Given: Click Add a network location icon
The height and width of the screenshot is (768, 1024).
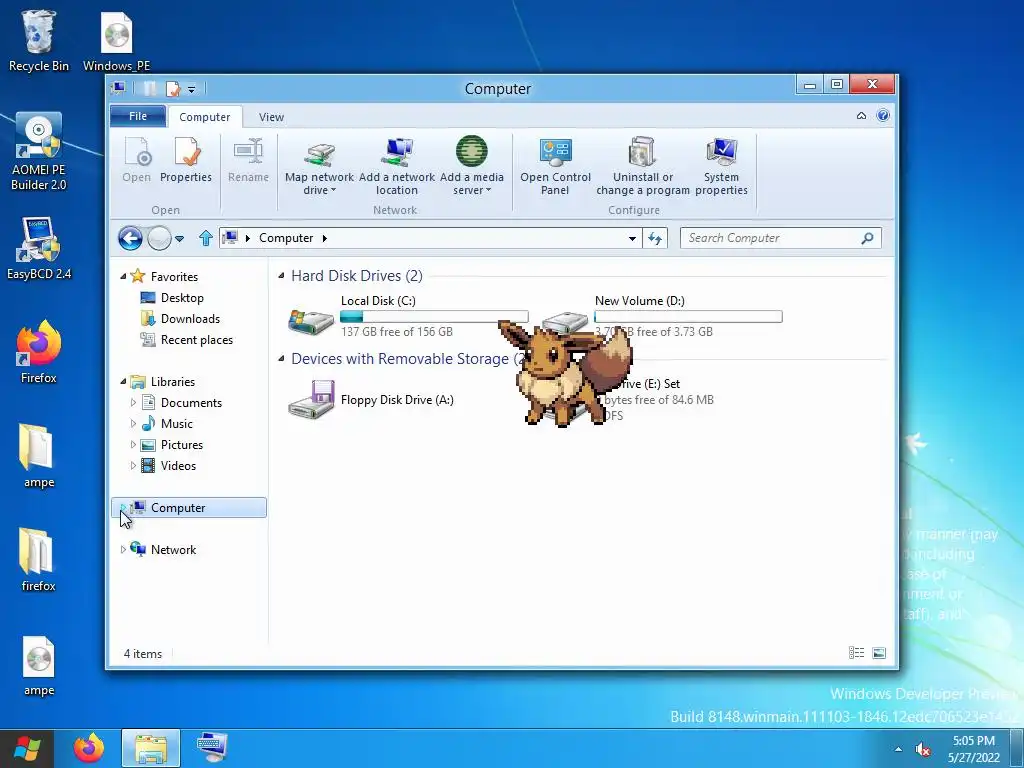Looking at the screenshot, I should (396, 152).
